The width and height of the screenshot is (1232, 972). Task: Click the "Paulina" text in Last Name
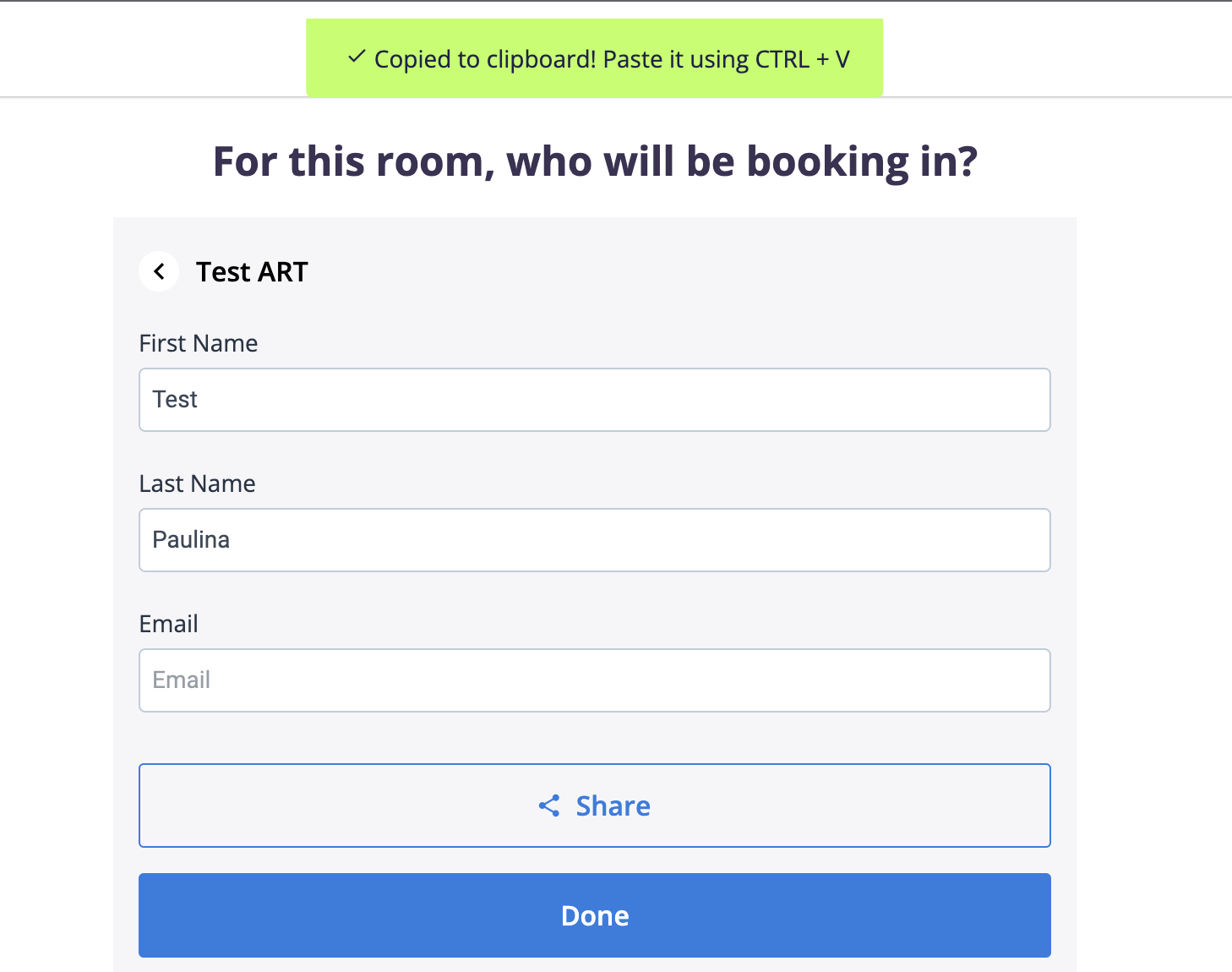coord(191,540)
